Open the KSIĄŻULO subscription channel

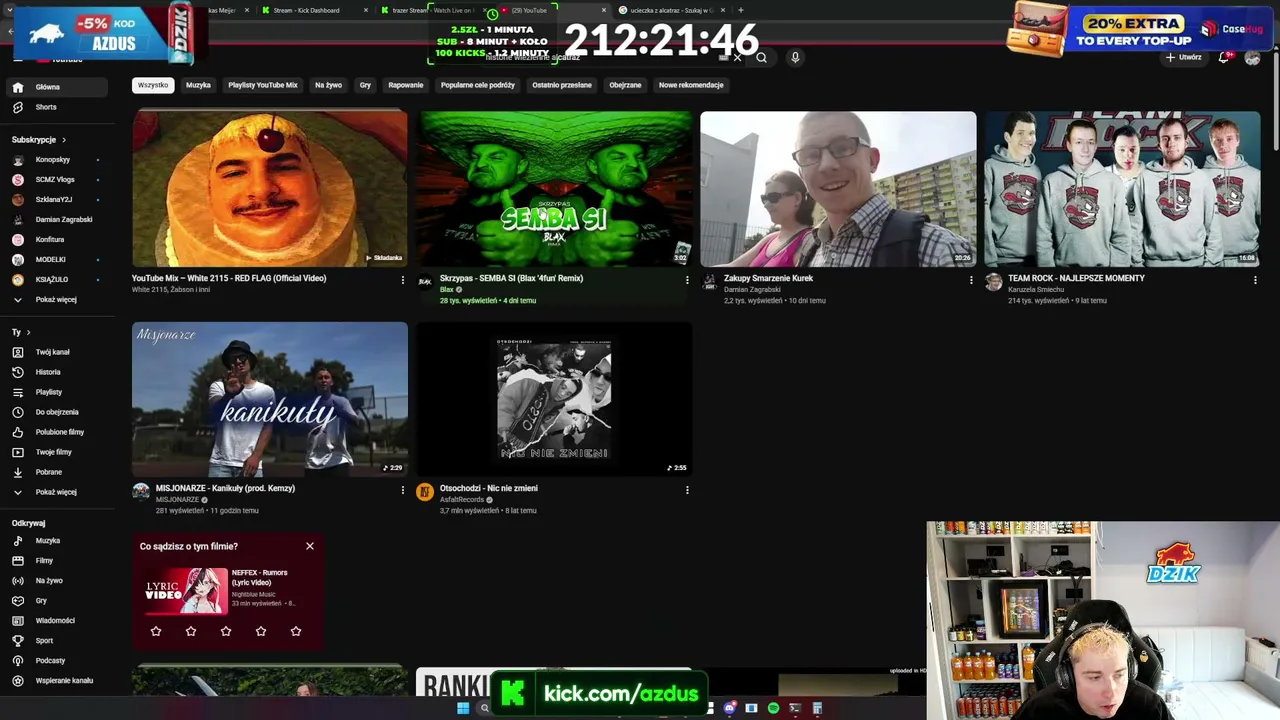click(x=58, y=280)
